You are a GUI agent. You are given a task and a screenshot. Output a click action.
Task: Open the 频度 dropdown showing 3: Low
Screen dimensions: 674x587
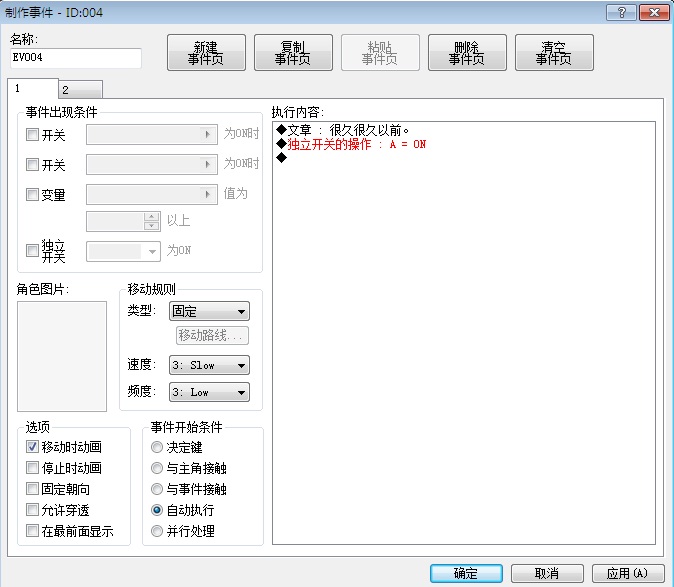pos(209,392)
